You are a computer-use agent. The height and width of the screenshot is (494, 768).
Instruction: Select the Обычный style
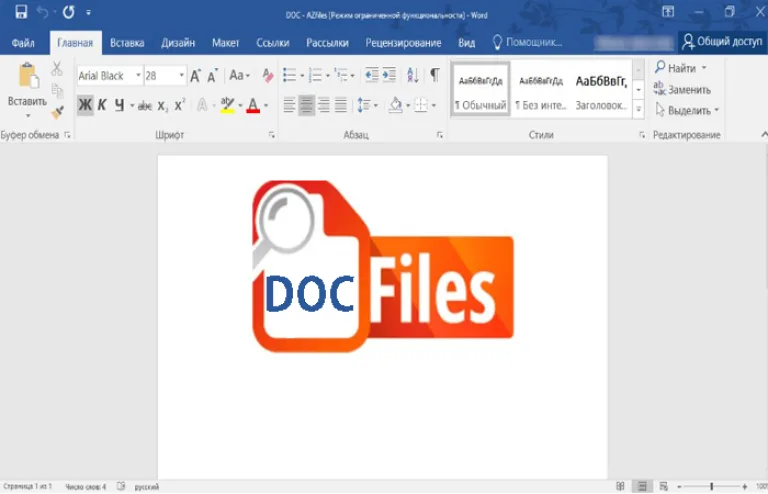click(x=480, y=89)
